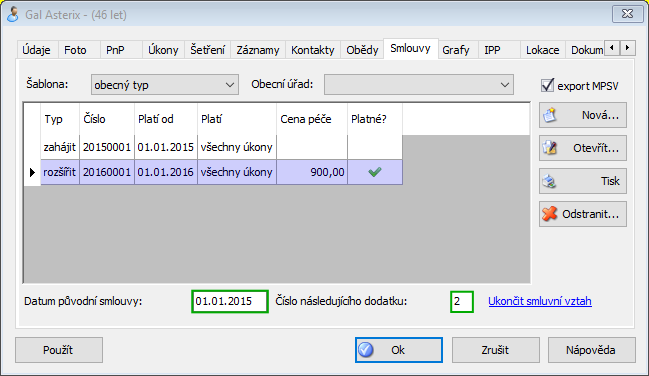Viewport: 649px width, 376px height.
Task: Click the row pointer arrow beside rozšířit
Action: click(32, 172)
